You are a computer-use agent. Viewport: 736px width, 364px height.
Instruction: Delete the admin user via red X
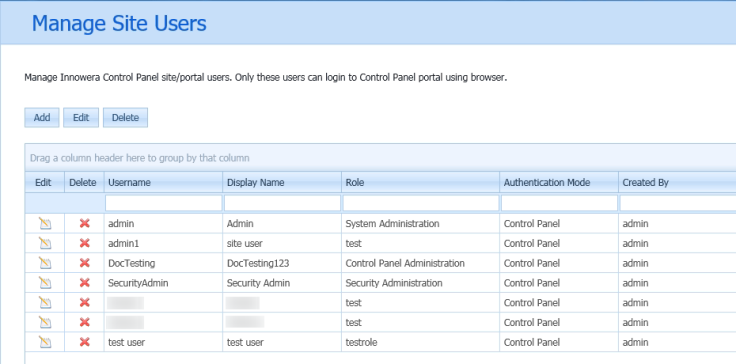tap(84, 224)
